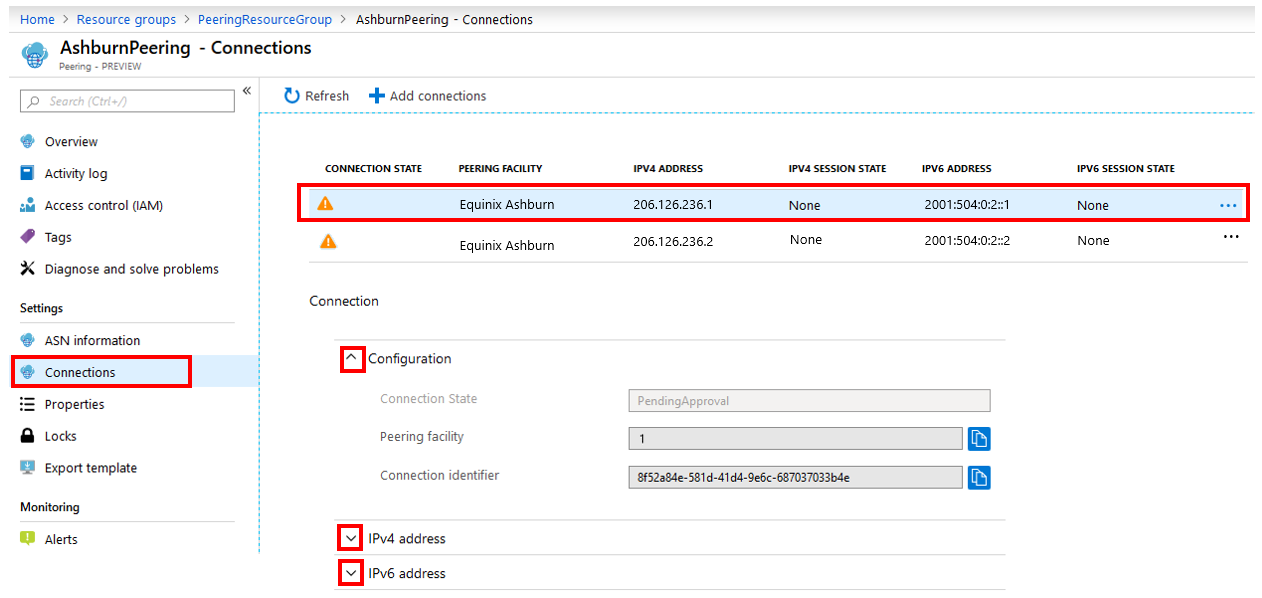Click the Add connections button label
The height and width of the screenshot is (598, 1262).
[438, 96]
